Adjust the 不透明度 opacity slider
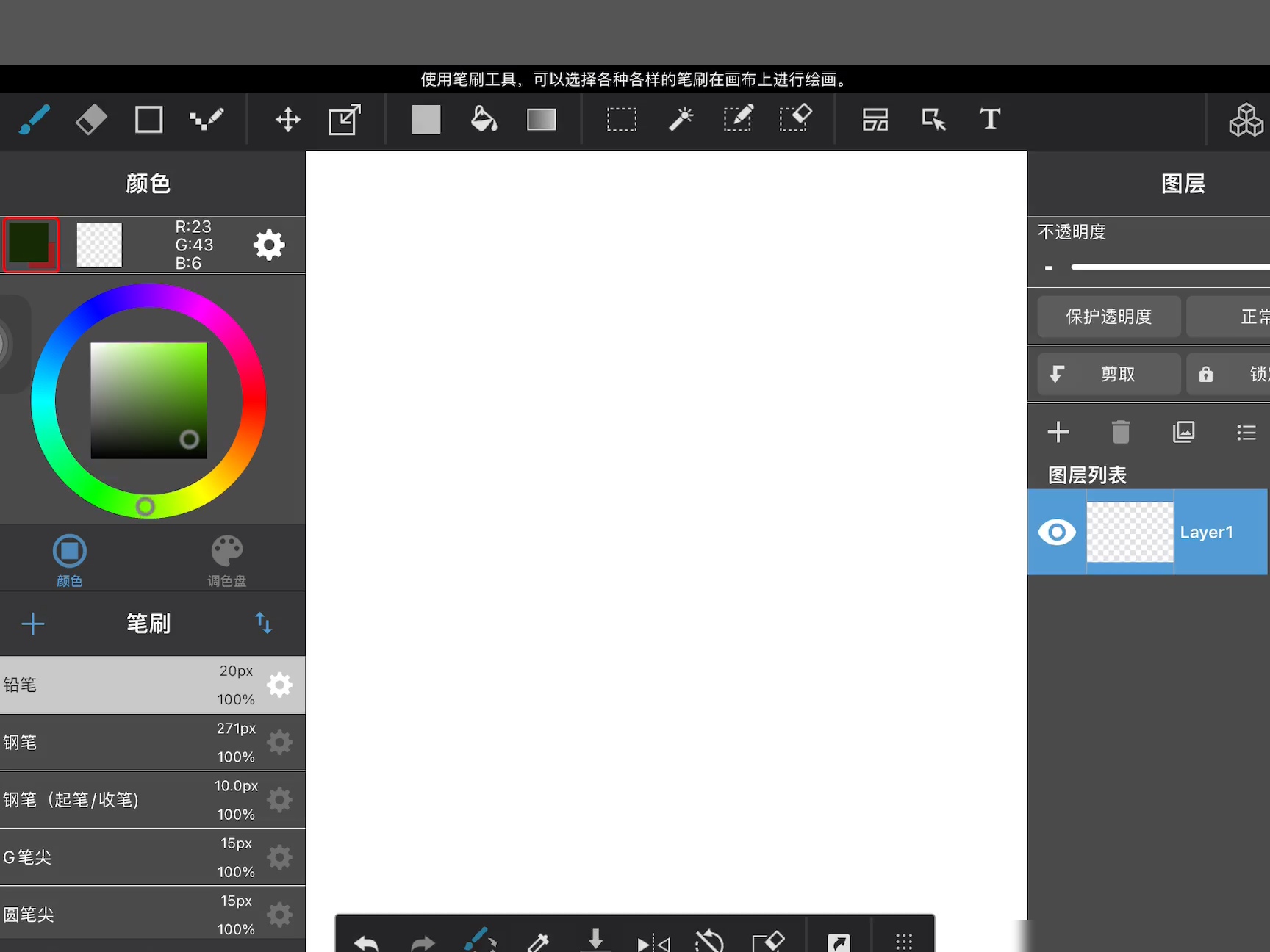 click(1170, 267)
